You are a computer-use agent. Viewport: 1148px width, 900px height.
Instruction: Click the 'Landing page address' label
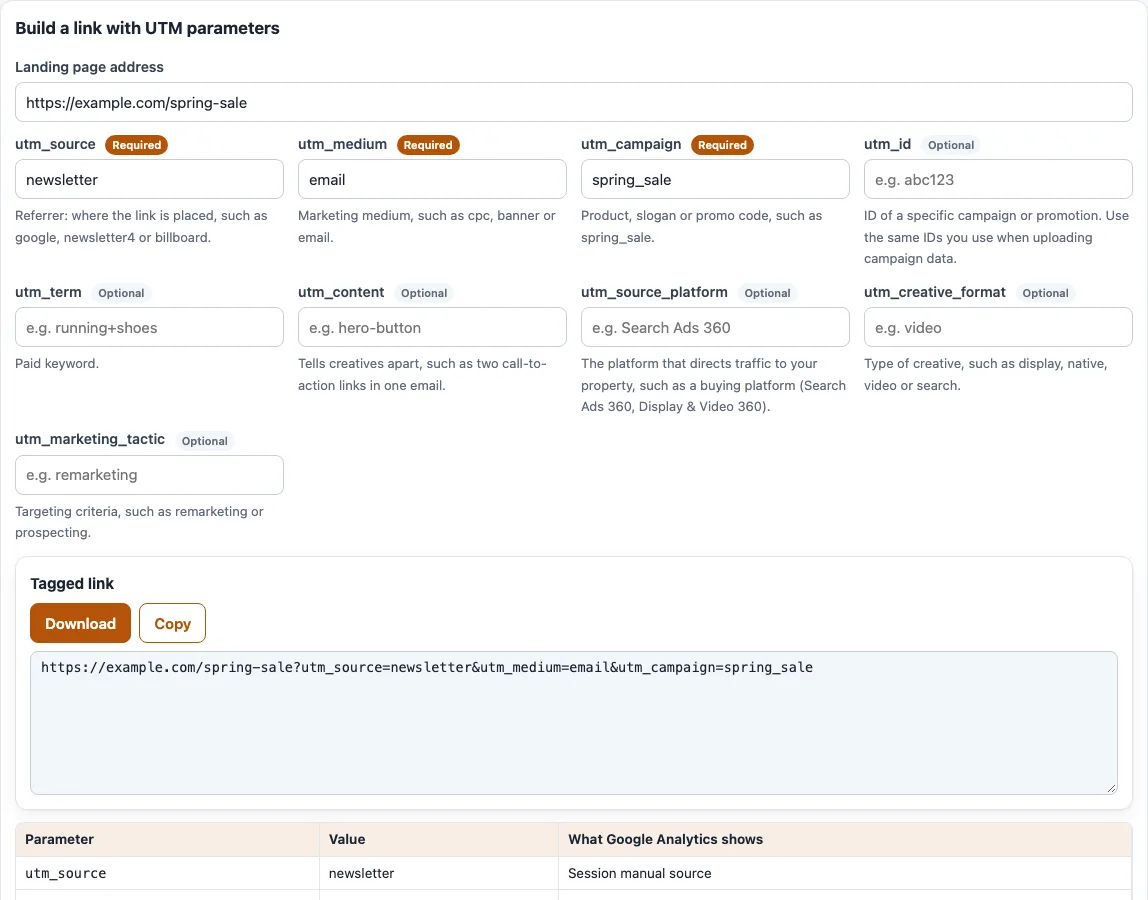click(x=89, y=67)
